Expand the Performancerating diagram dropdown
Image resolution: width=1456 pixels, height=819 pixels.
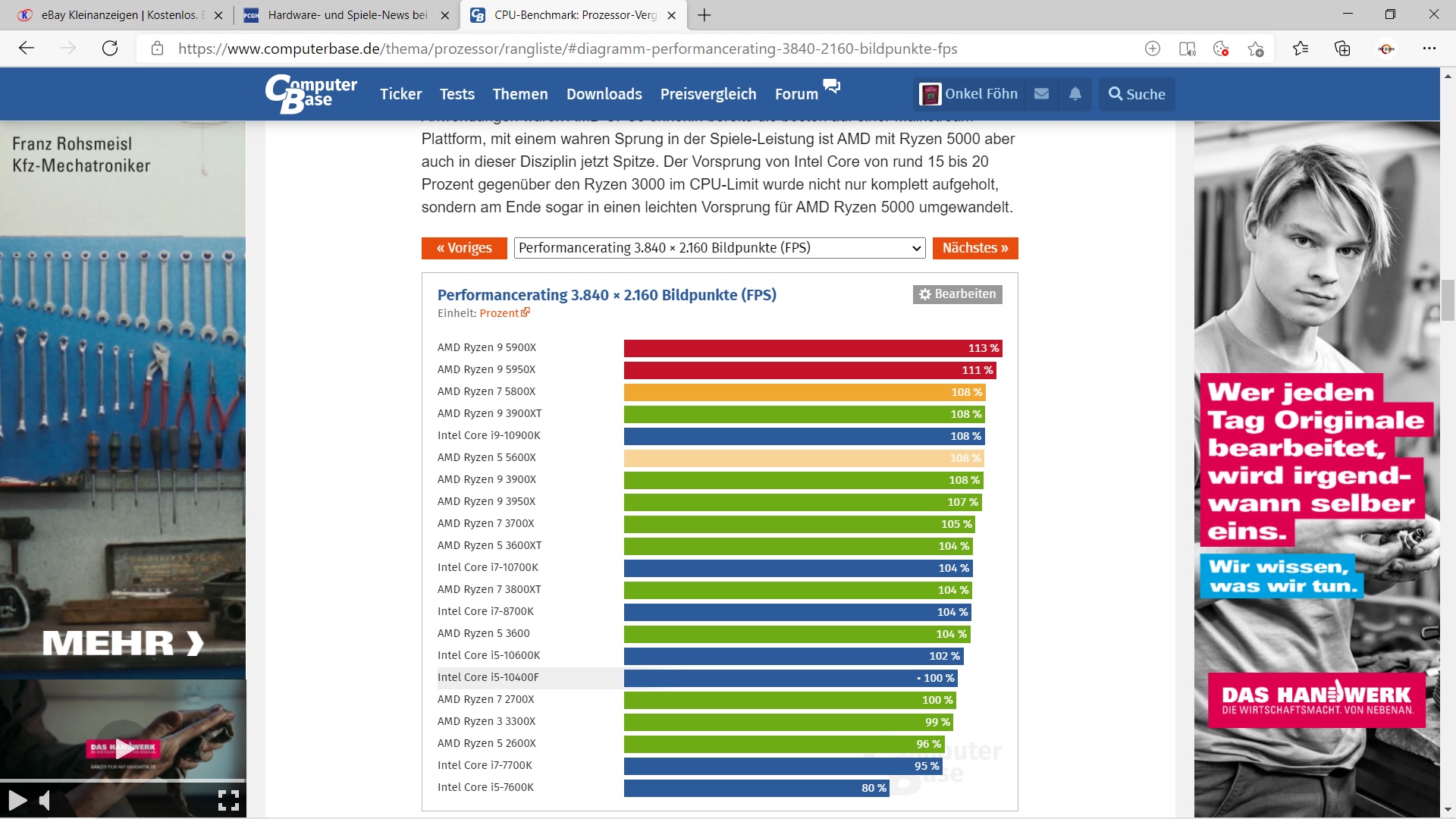[719, 248]
